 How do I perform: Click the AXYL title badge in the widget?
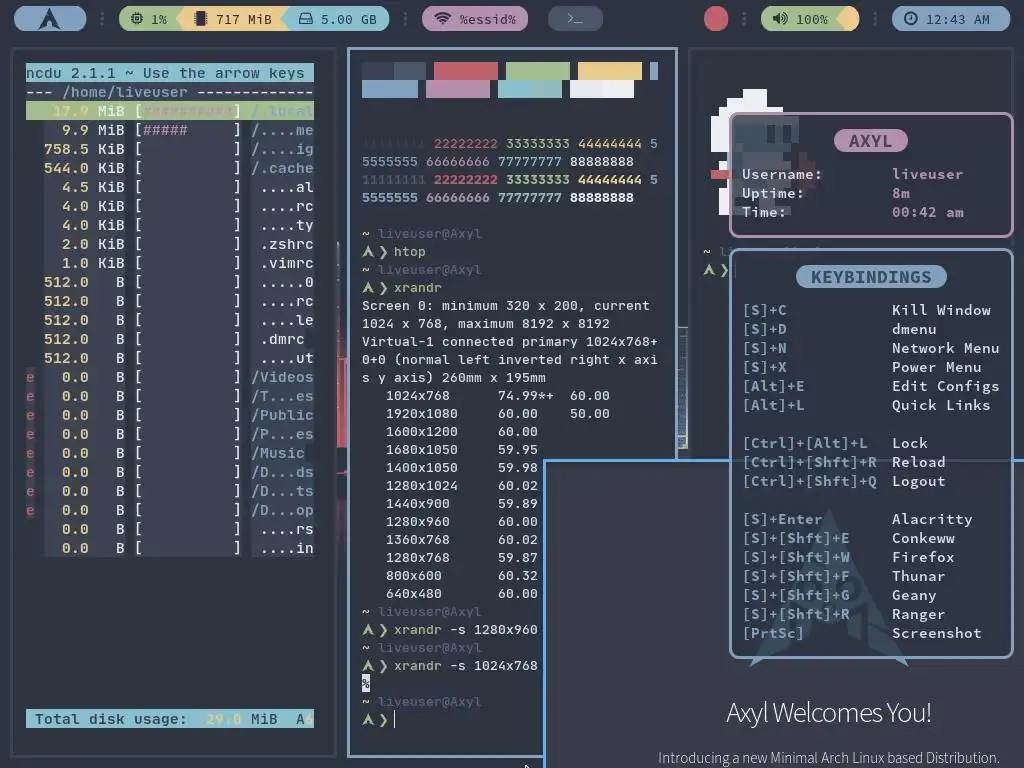point(871,140)
